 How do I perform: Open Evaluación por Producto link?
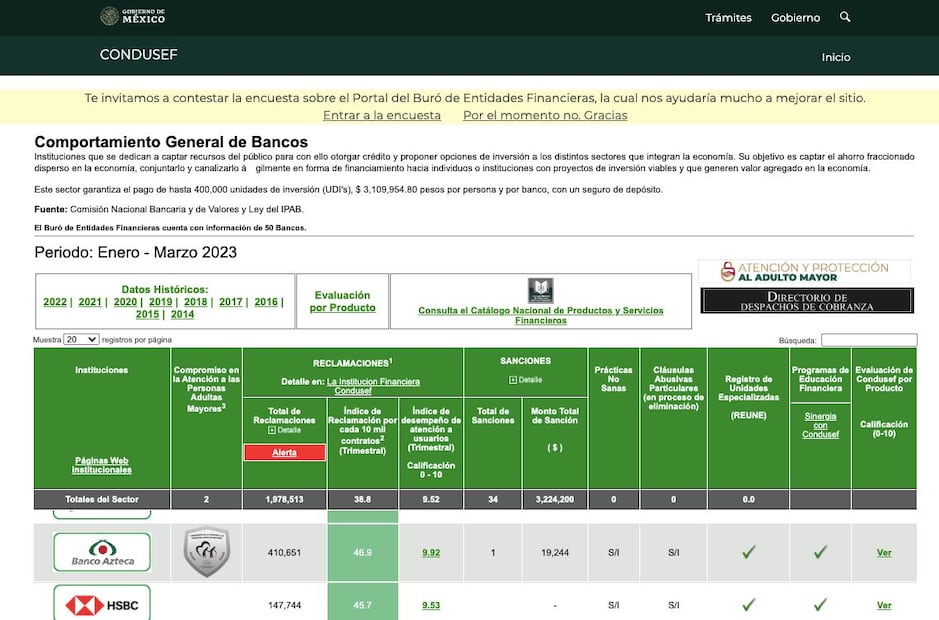point(343,301)
